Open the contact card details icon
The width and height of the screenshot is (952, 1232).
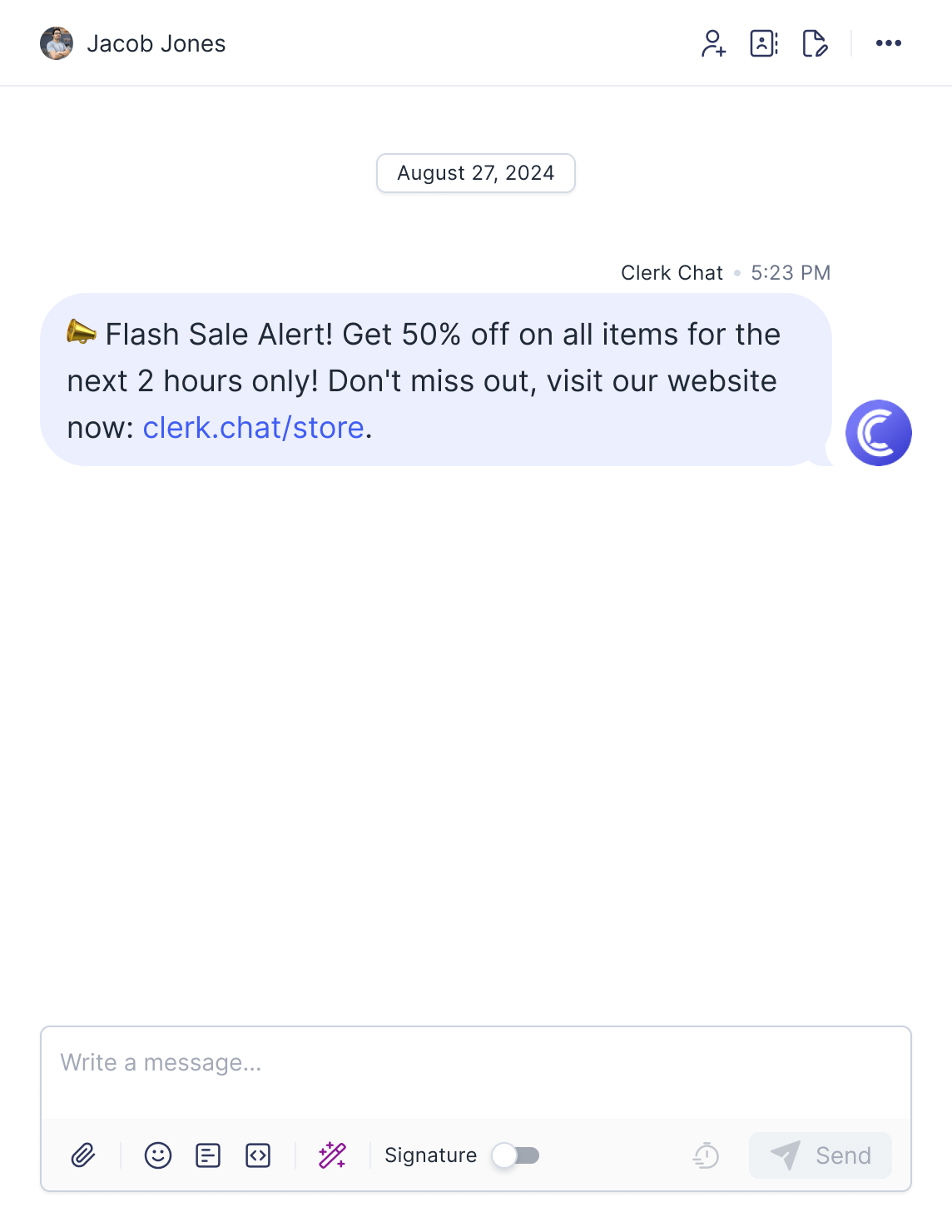pos(764,43)
